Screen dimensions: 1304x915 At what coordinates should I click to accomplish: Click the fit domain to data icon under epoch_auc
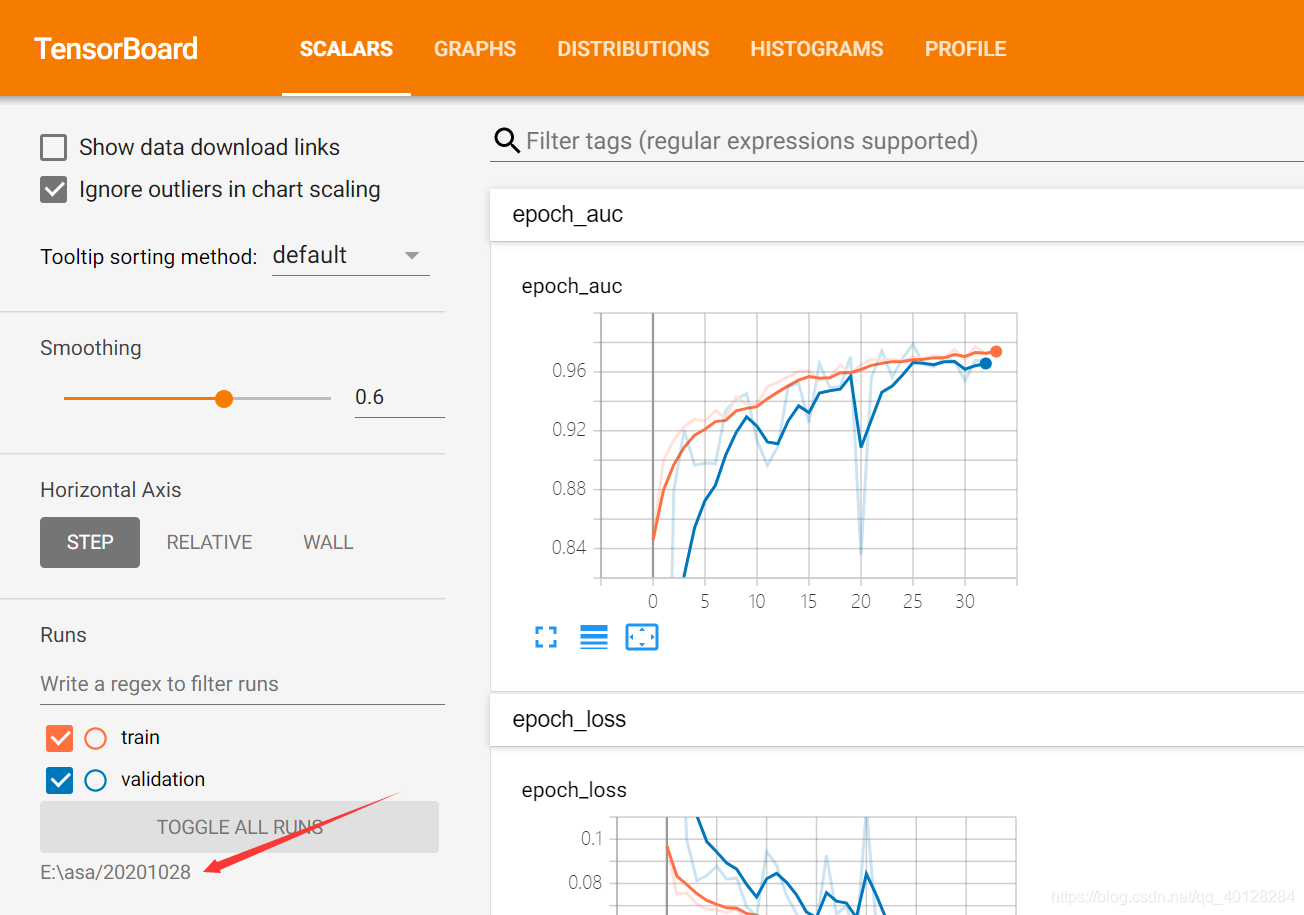tap(642, 637)
